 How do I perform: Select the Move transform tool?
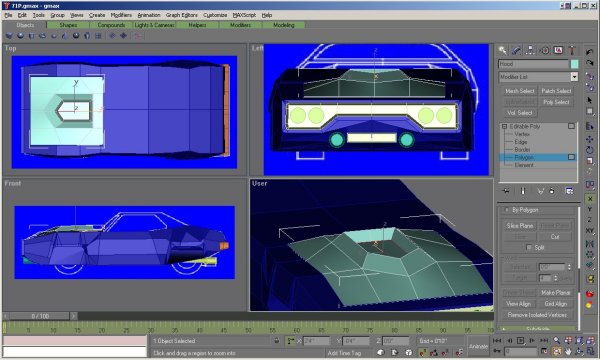pos(590,139)
